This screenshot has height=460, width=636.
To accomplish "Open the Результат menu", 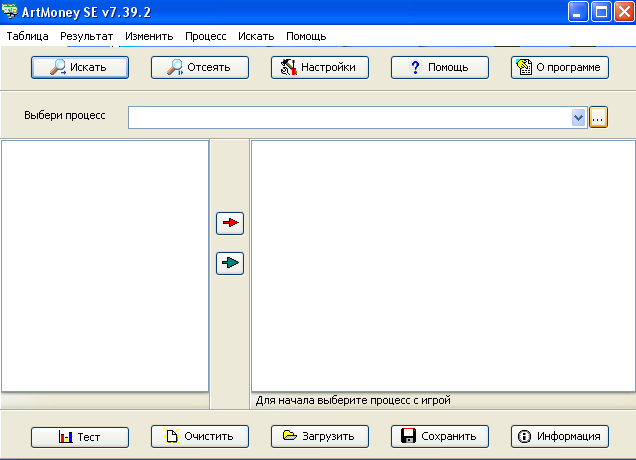I will pos(86,36).
